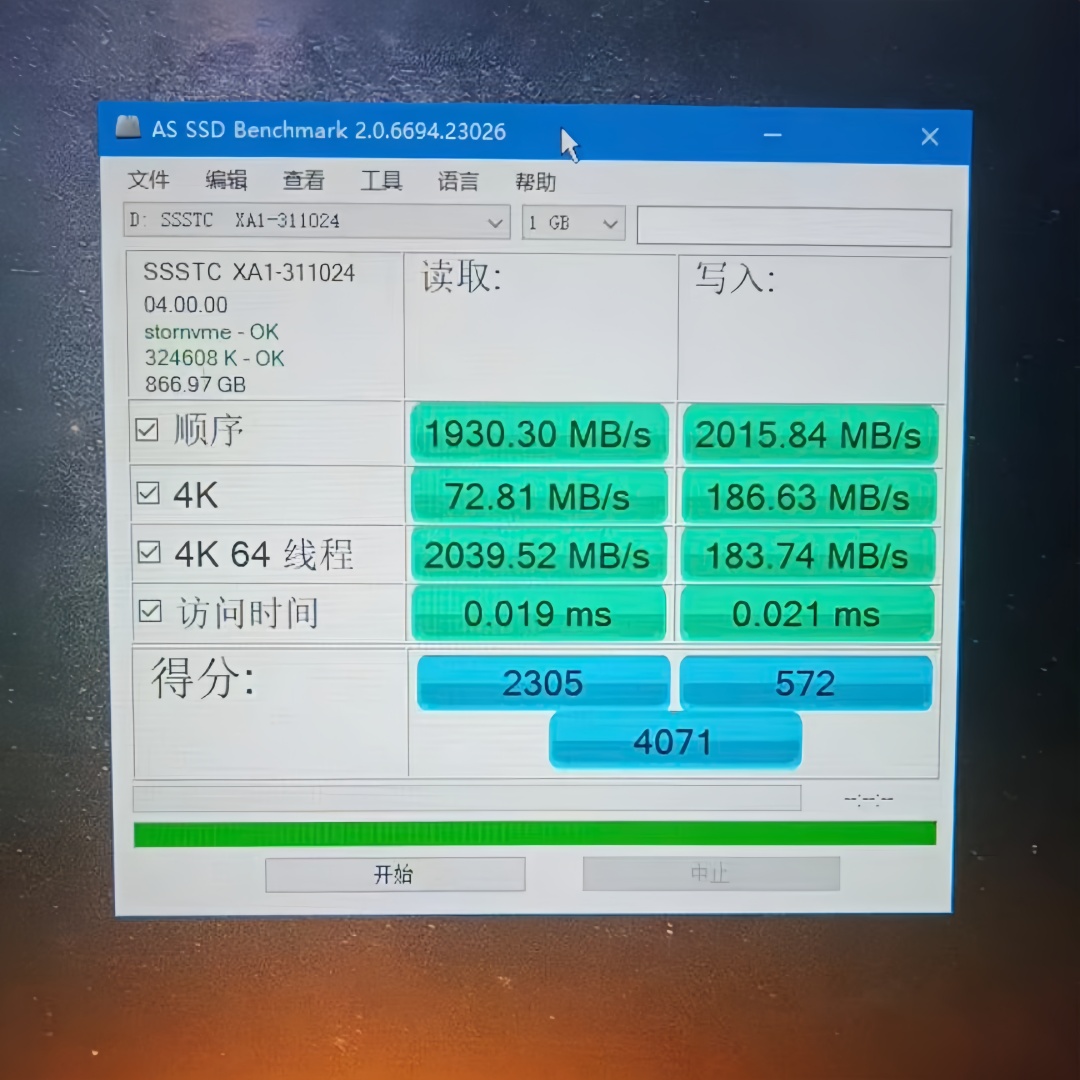
Task: Click the read score 2305
Action: coord(543,683)
